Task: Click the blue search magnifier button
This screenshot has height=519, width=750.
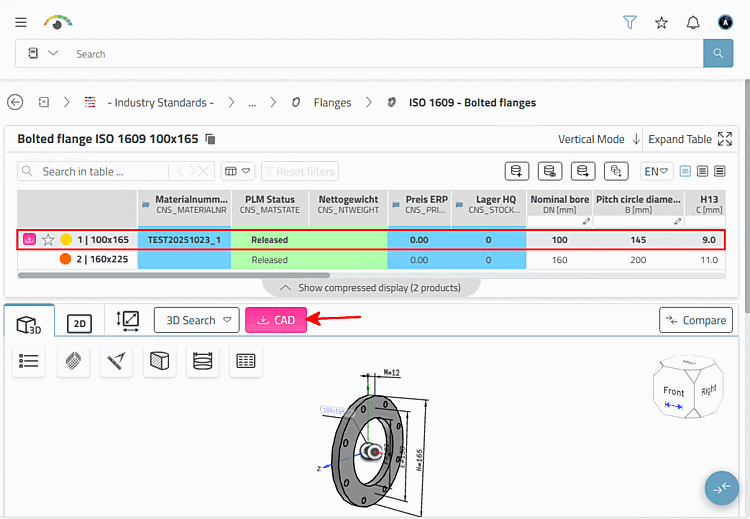Action: [718, 53]
